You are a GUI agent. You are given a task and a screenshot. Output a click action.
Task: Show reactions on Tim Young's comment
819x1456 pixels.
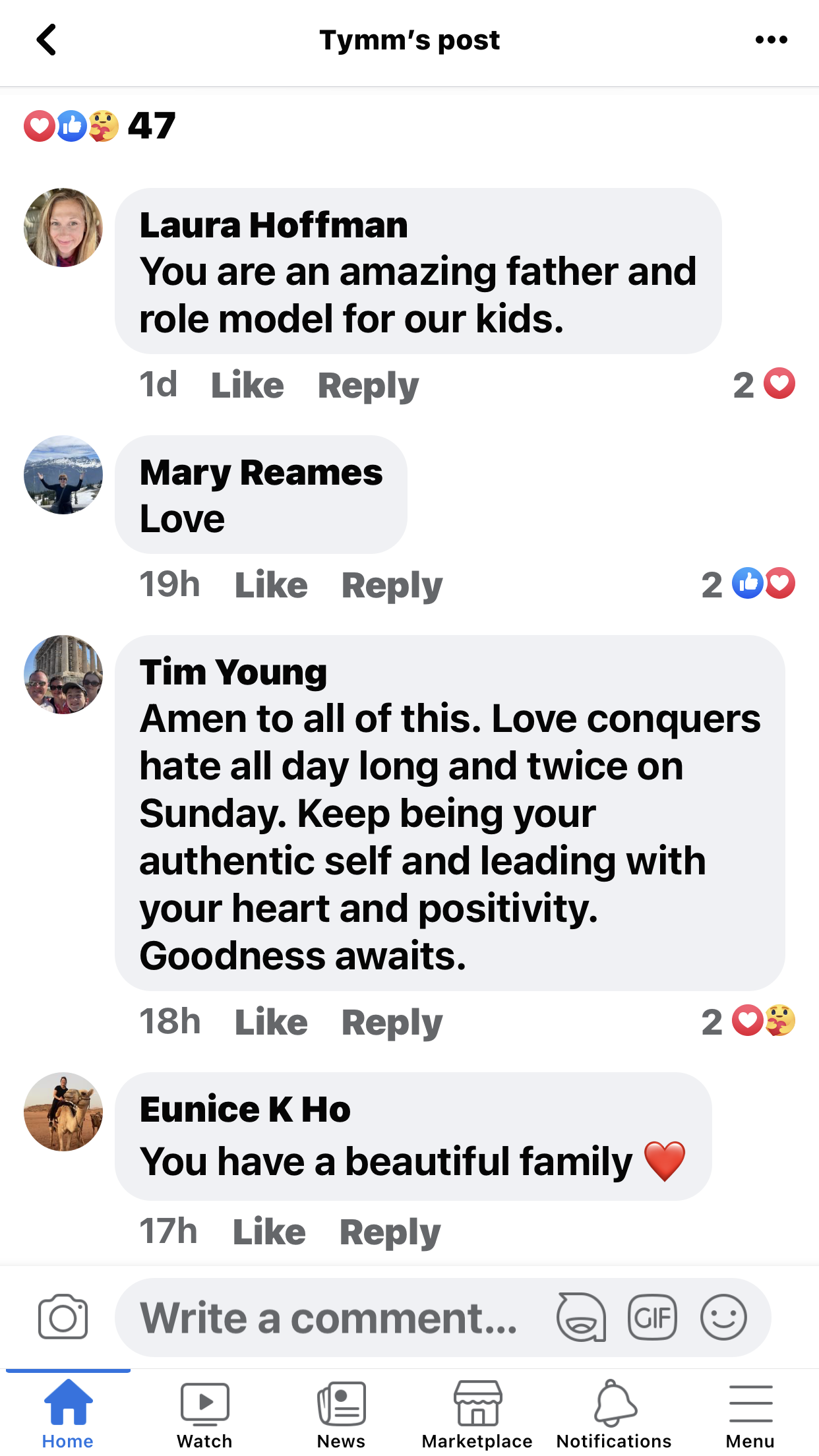point(748,1021)
